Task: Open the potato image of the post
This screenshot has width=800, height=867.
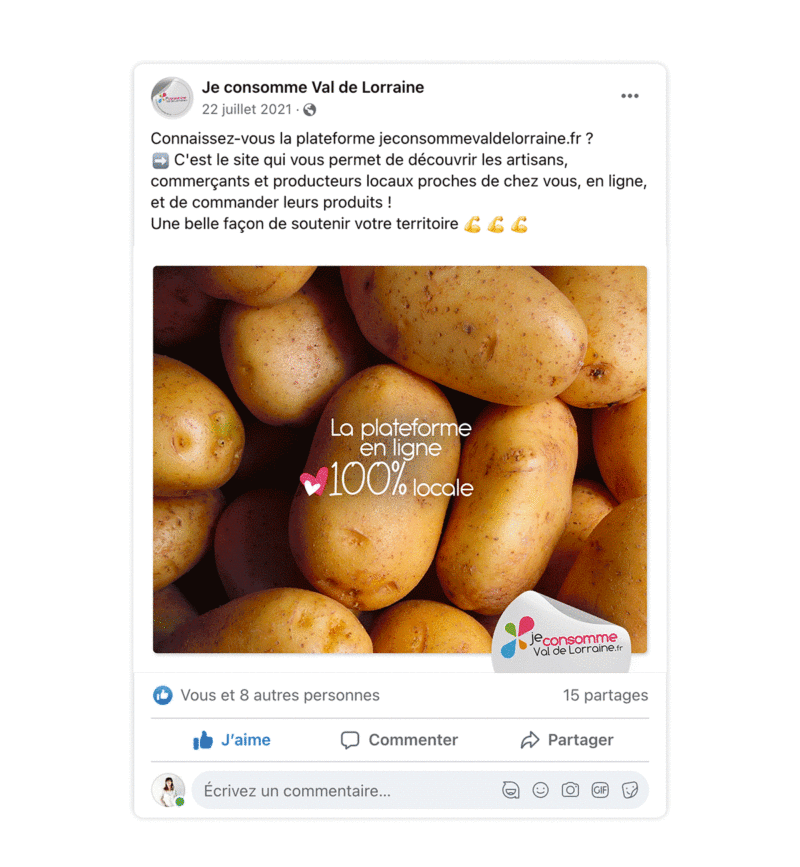Action: [400, 459]
